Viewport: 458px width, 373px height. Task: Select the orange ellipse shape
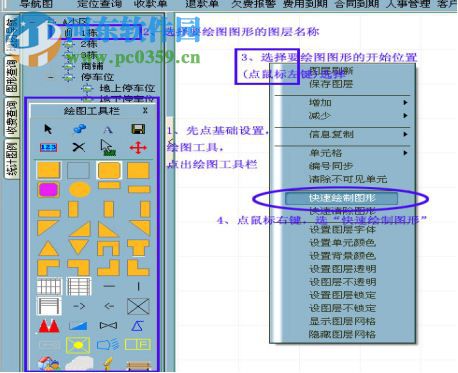pyautogui.click(x=80, y=190)
